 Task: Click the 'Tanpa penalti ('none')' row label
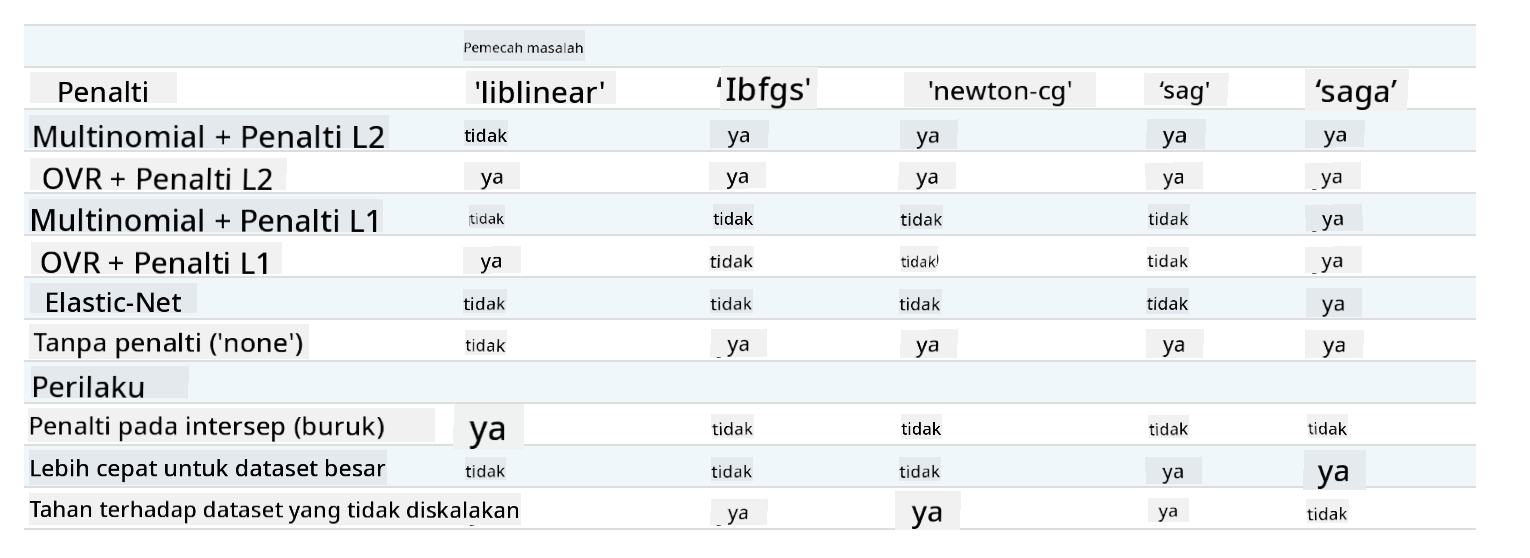pyautogui.click(x=169, y=344)
